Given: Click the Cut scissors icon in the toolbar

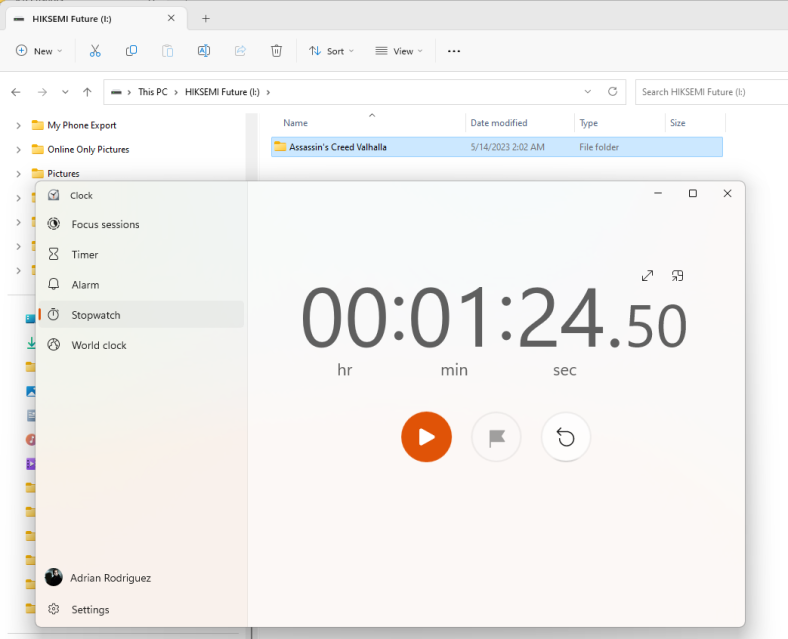Looking at the screenshot, I should tap(95, 51).
